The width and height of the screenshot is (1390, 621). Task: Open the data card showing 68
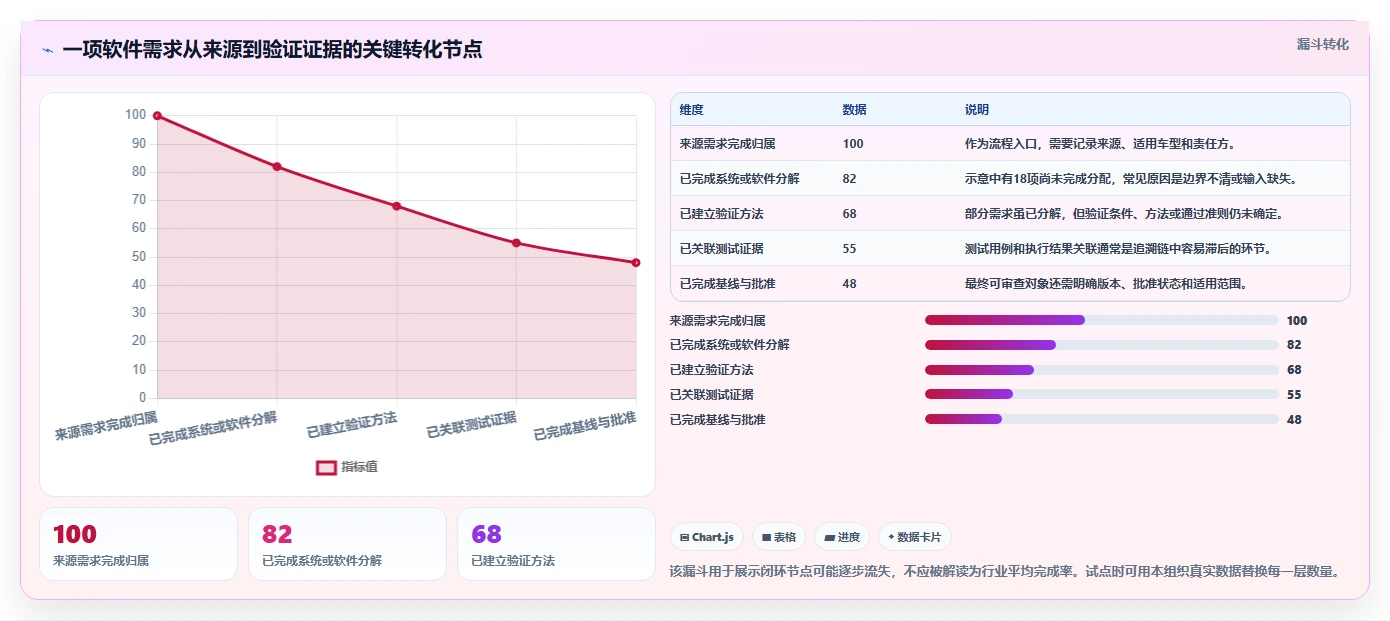pyautogui.click(x=556, y=544)
